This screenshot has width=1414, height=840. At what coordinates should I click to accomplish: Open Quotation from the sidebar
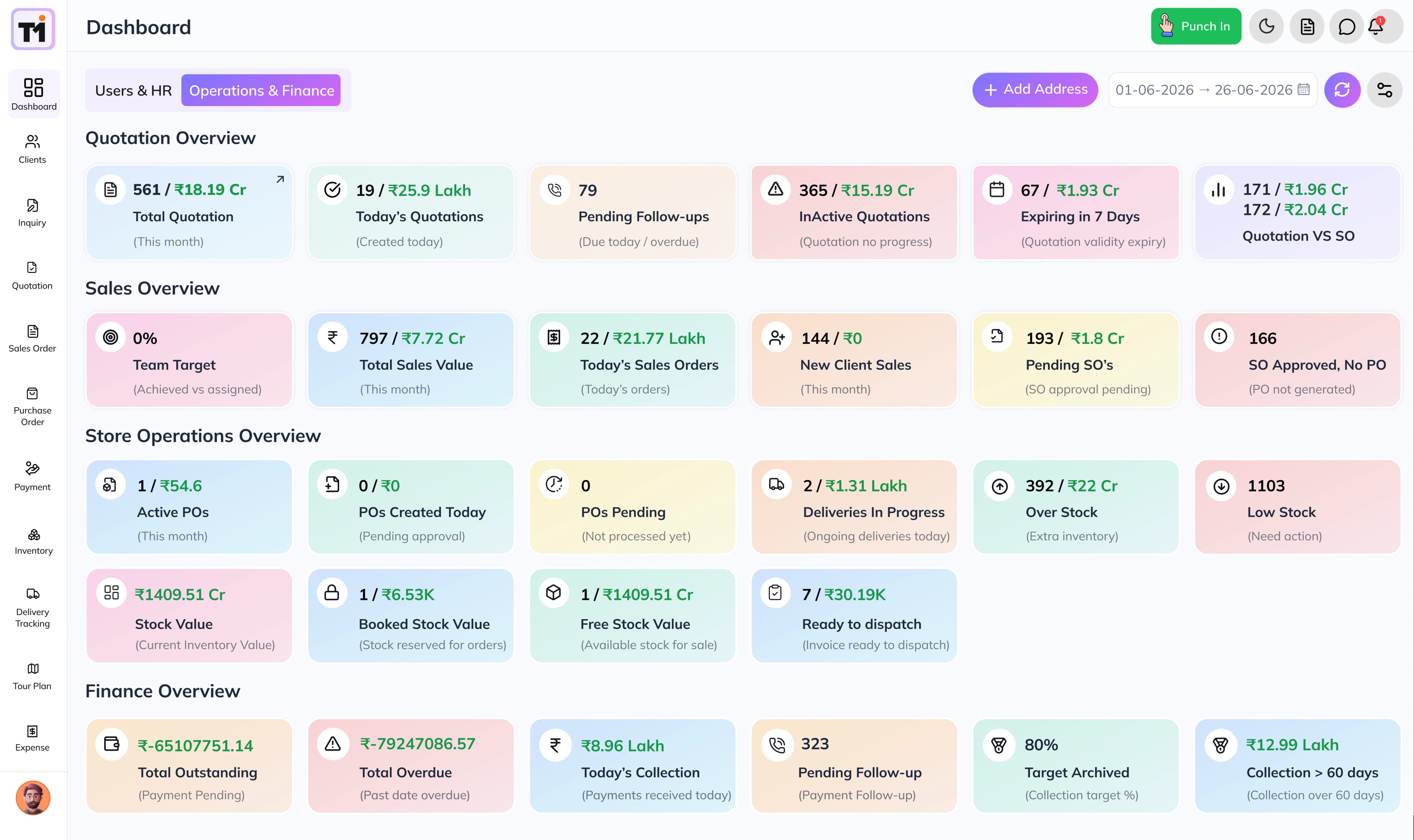click(32, 275)
